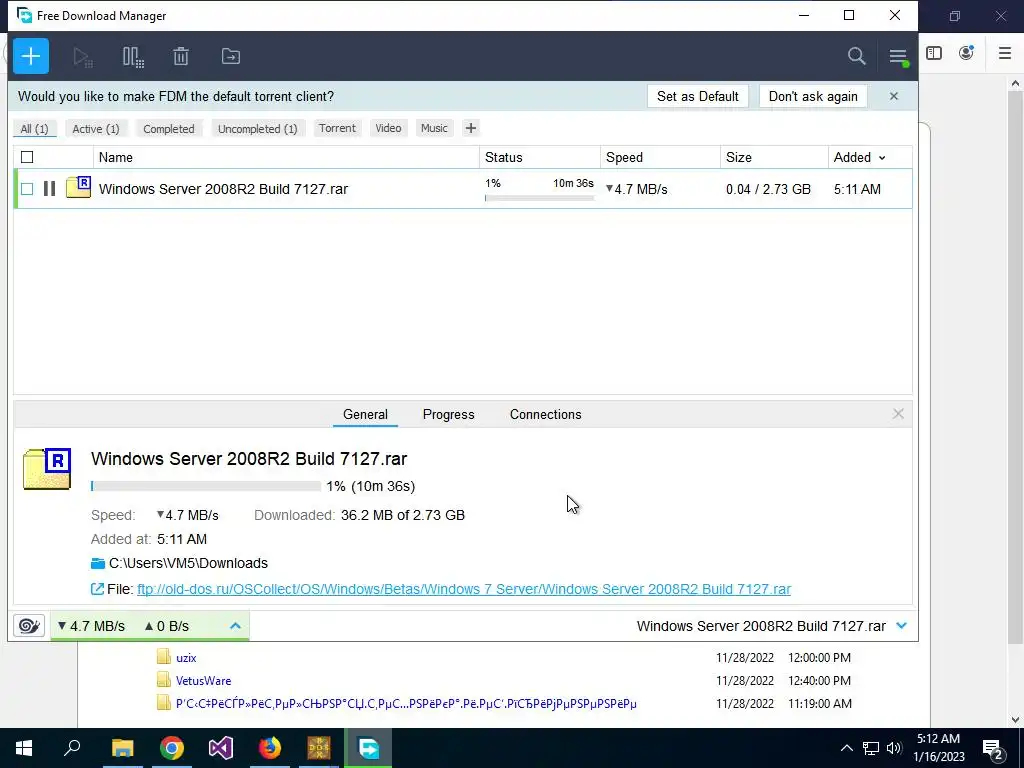The image size is (1024, 768).
Task: Check the select-all checkbox in list header
Action: (27, 157)
